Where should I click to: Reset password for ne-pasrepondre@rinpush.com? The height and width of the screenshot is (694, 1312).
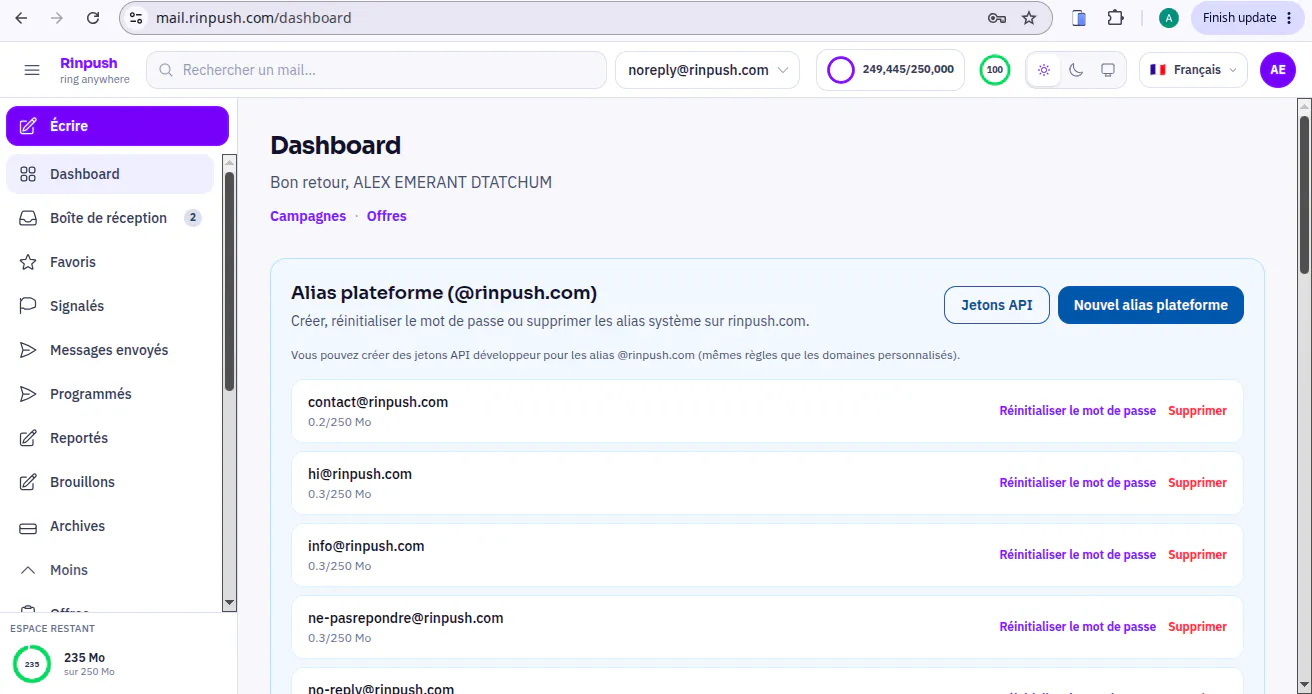pyautogui.click(x=1078, y=627)
